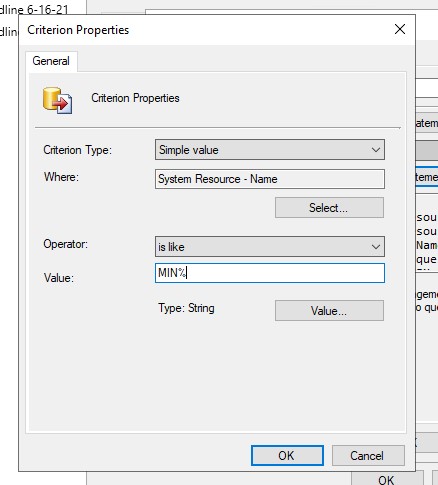Click the 'Type: String' label

(x=186, y=308)
